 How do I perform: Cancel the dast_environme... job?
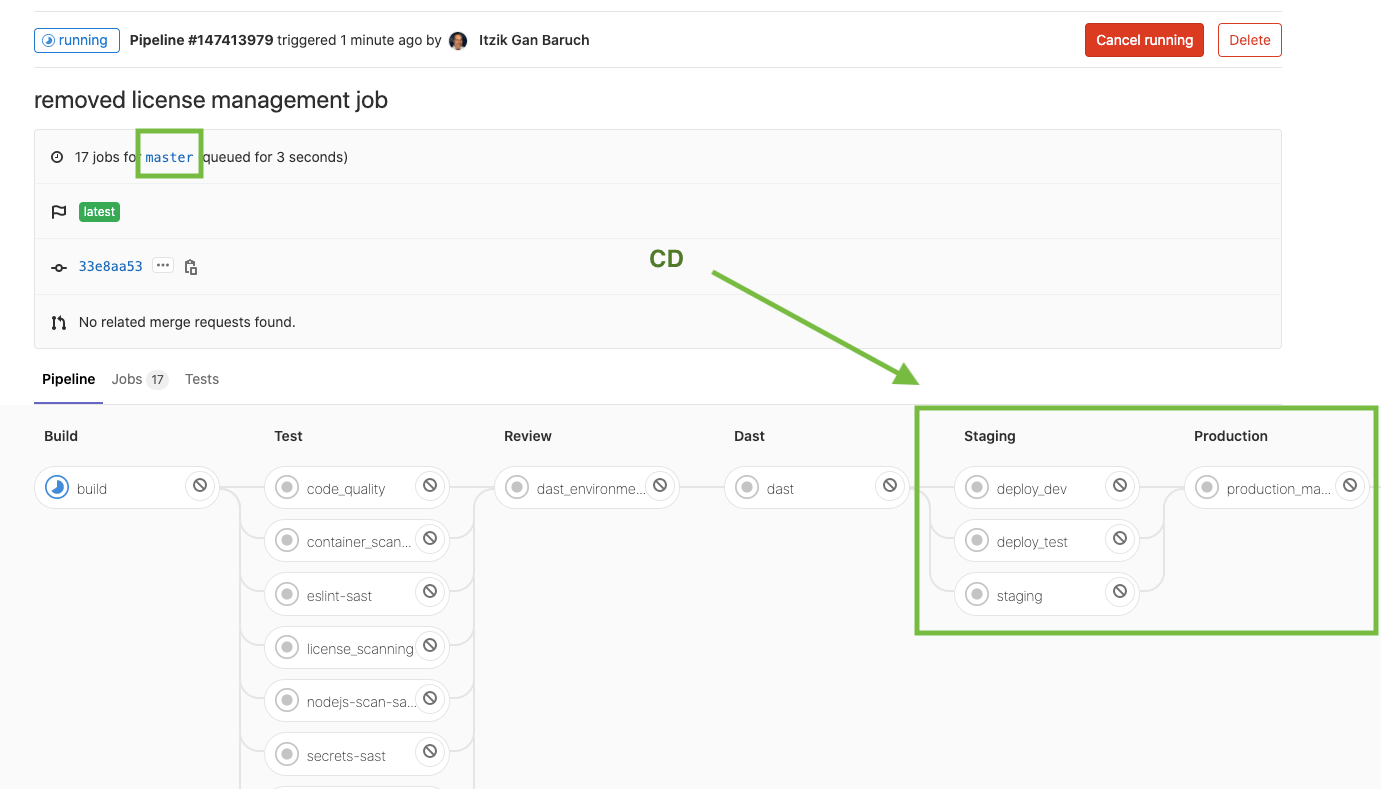tap(660, 486)
